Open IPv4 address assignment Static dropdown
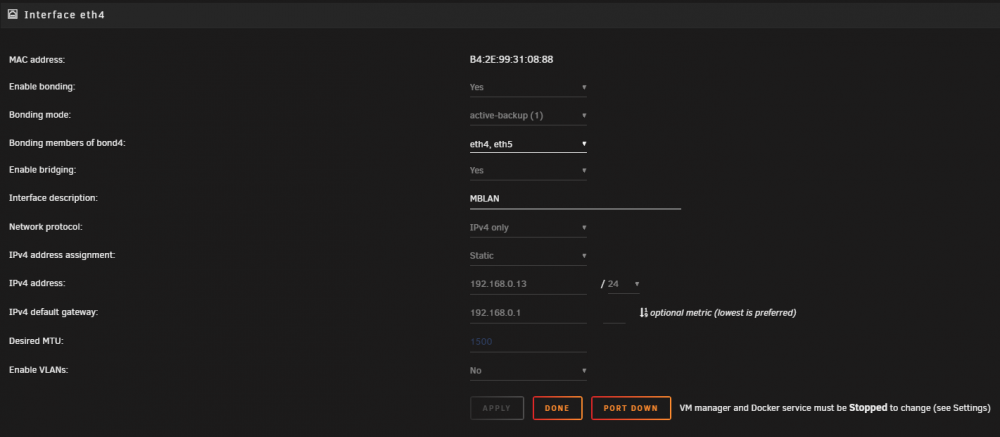This screenshot has width=1000, height=437. (528, 256)
